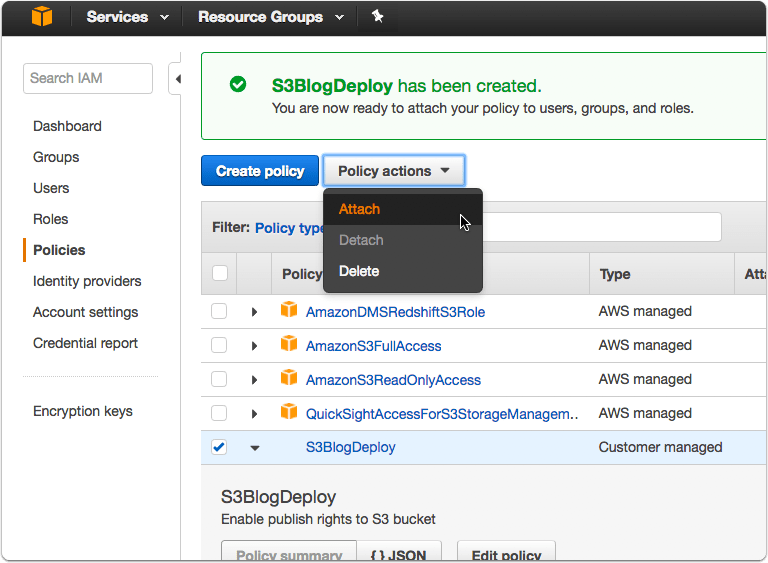Image resolution: width=768 pixels, height=563 pixels.
Task: Click the AmazonS3FullAccess policy box icon
Action: coord(289,343)
